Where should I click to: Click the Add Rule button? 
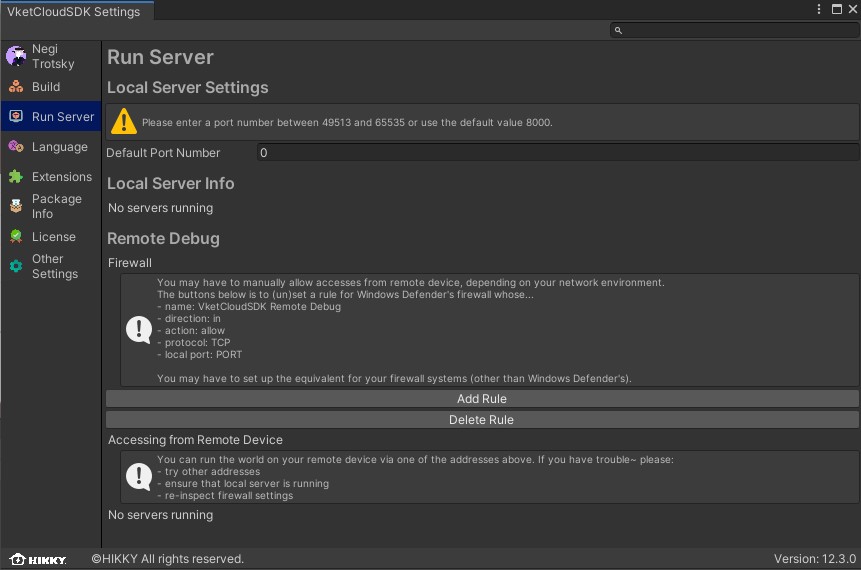point(482,399)
